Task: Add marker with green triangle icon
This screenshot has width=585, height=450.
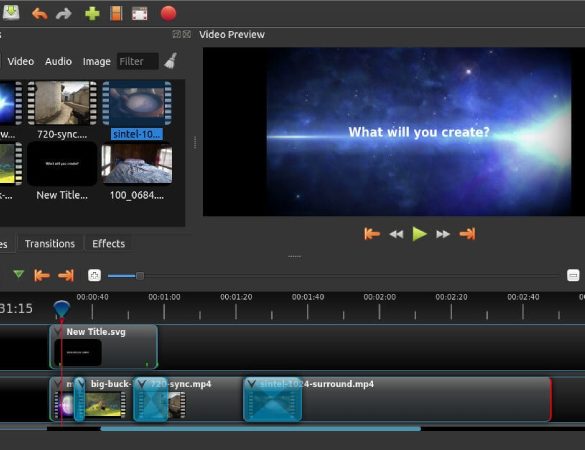Action: coord(19,274)
